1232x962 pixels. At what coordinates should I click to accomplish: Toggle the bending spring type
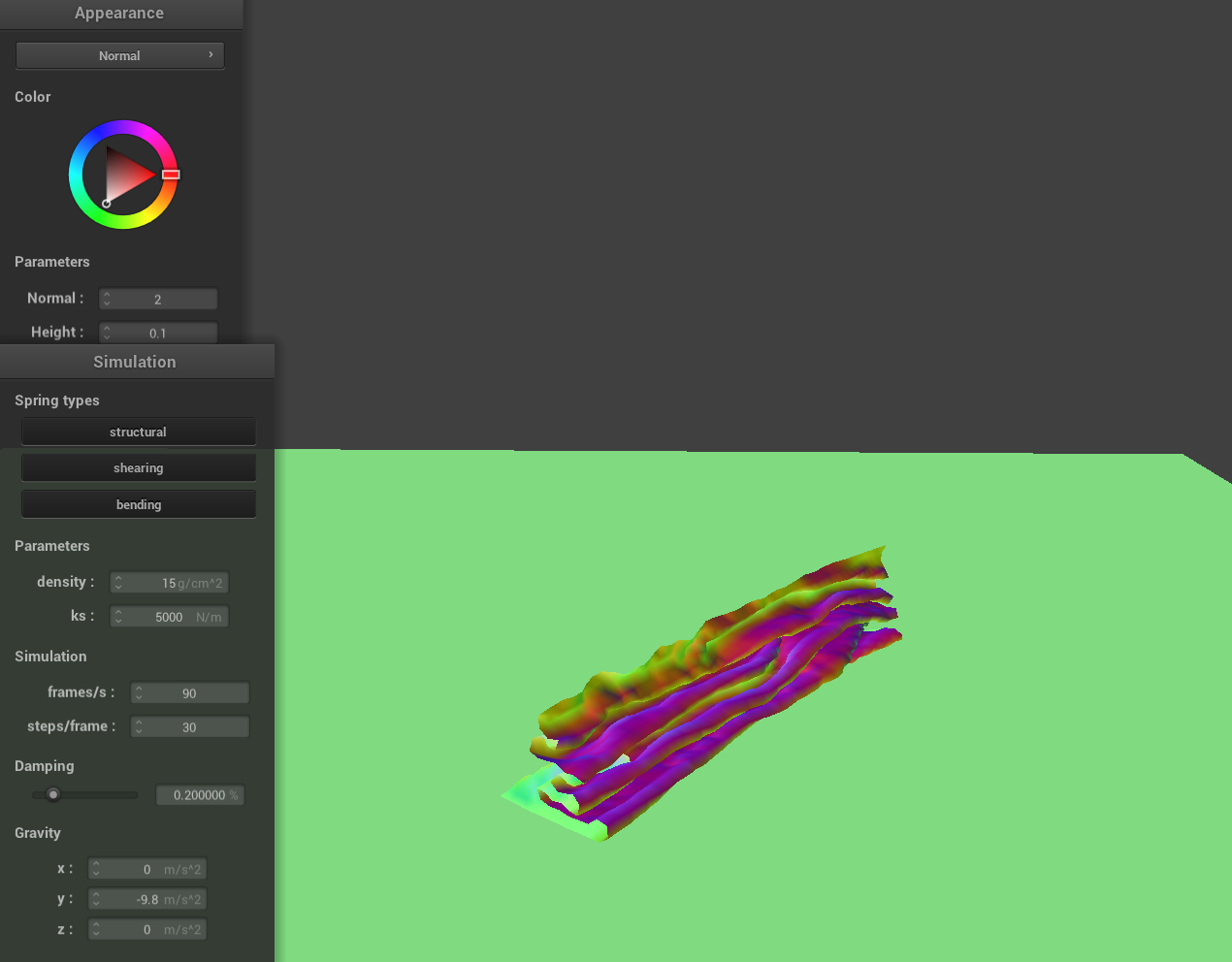pos(138,504)
